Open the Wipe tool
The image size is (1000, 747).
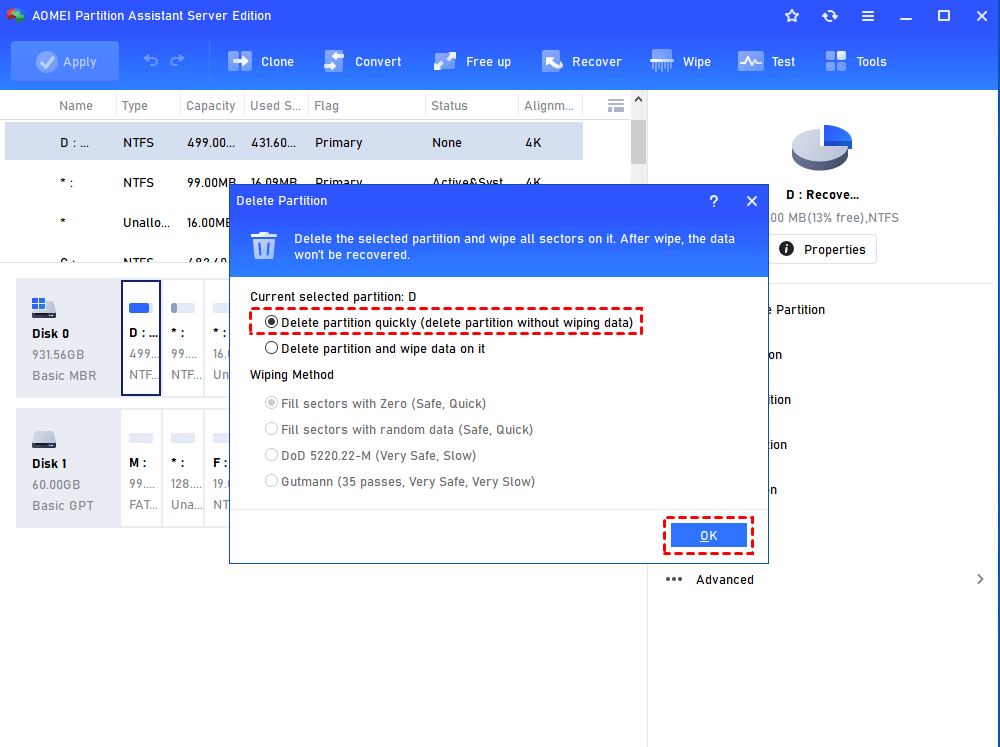680,61
